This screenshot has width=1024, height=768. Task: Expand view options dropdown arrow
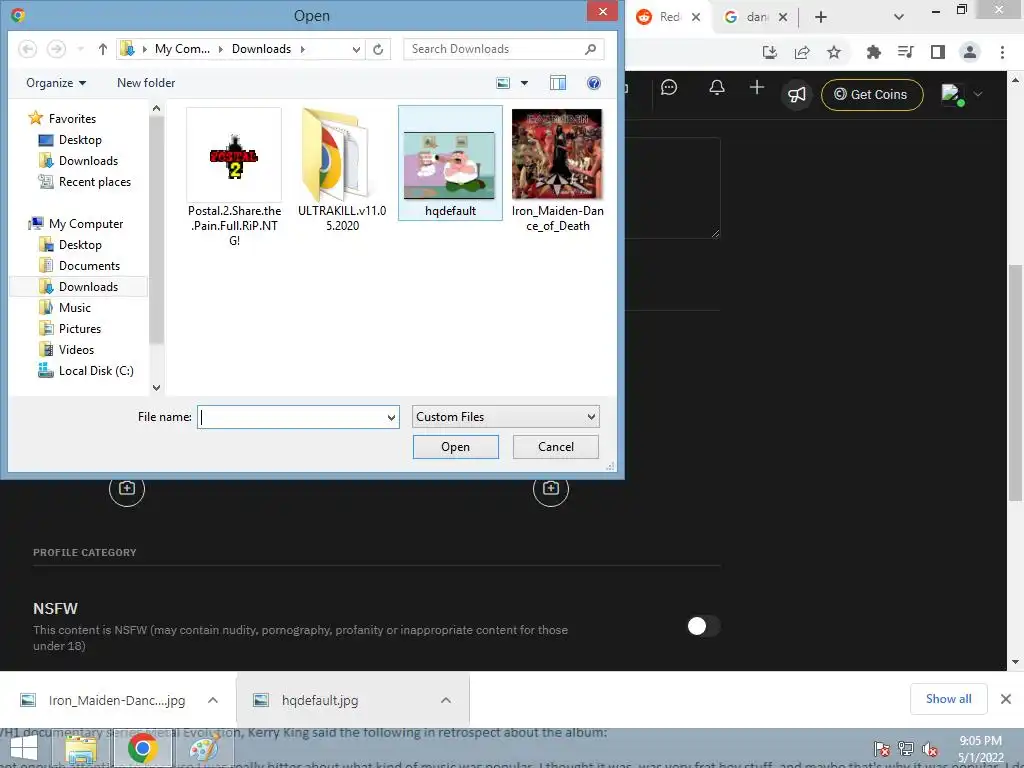click(524, 83)
